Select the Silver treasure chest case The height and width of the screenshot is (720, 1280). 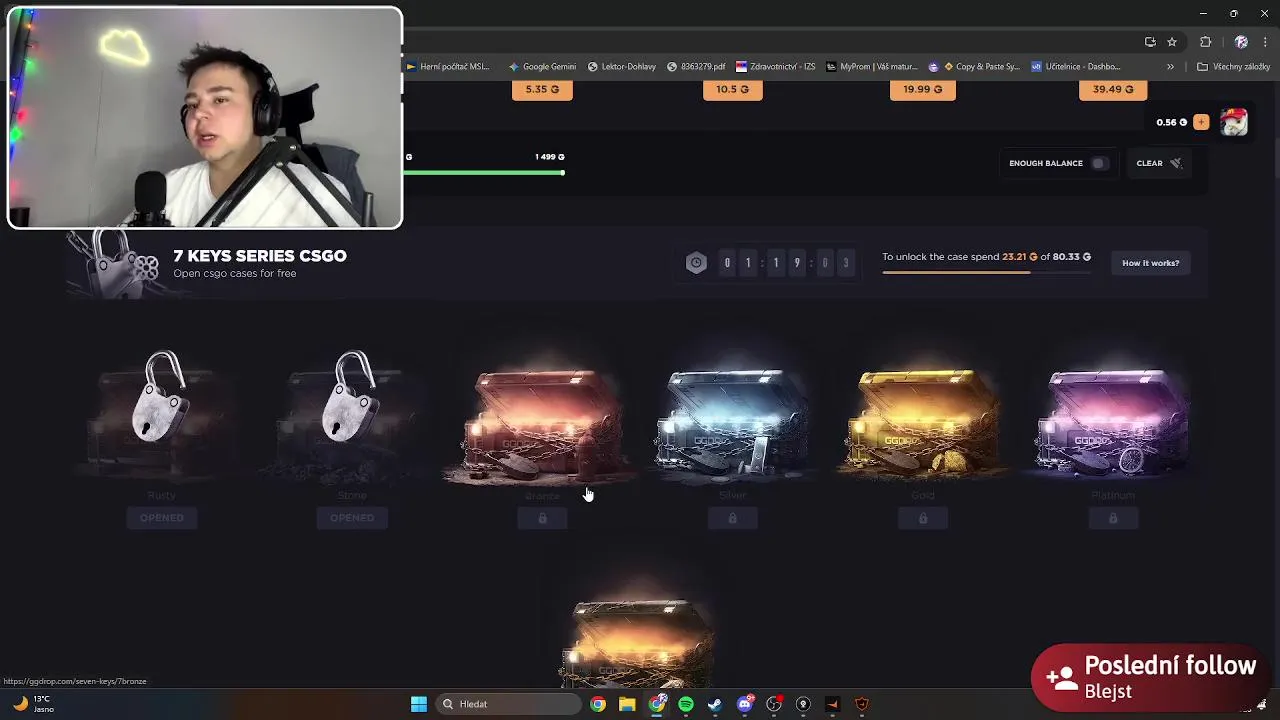tap(732, 425)
